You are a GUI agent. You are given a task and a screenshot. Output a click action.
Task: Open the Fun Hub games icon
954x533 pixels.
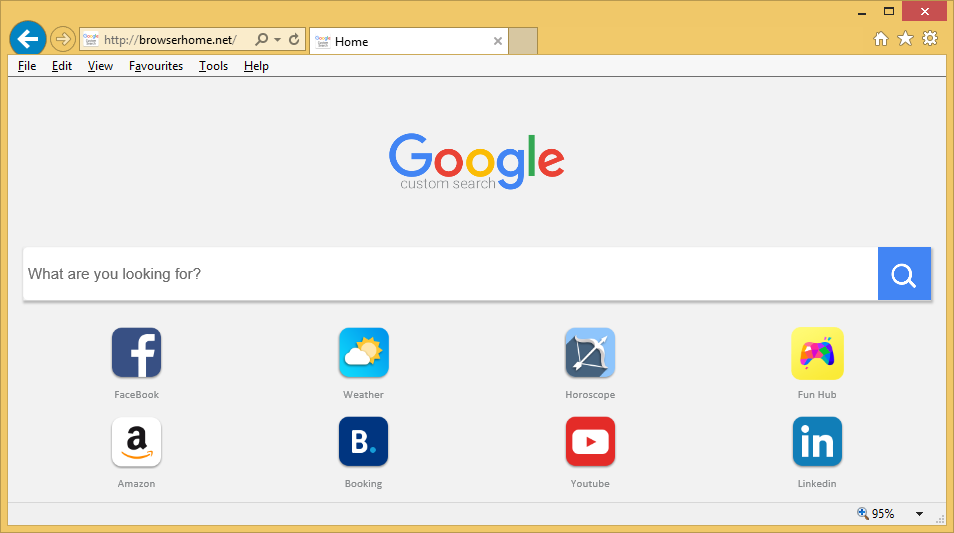tap(817, 353)
